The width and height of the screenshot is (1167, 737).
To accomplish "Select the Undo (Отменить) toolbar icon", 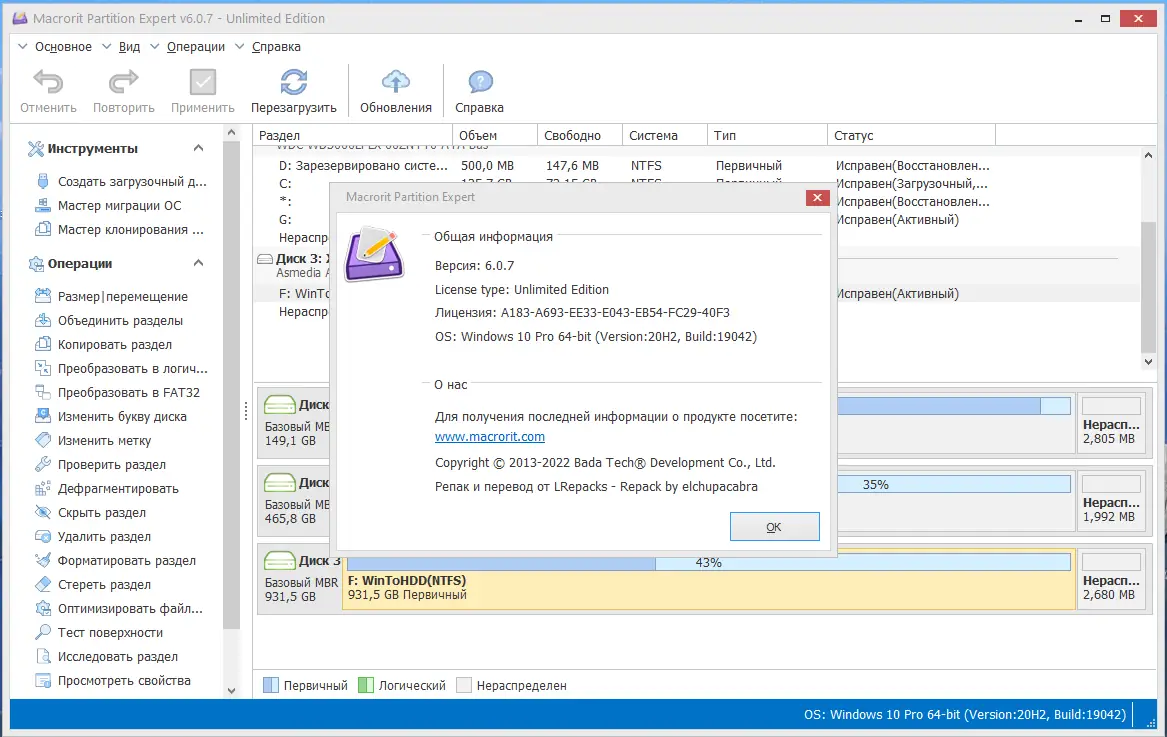I will 47,89.
